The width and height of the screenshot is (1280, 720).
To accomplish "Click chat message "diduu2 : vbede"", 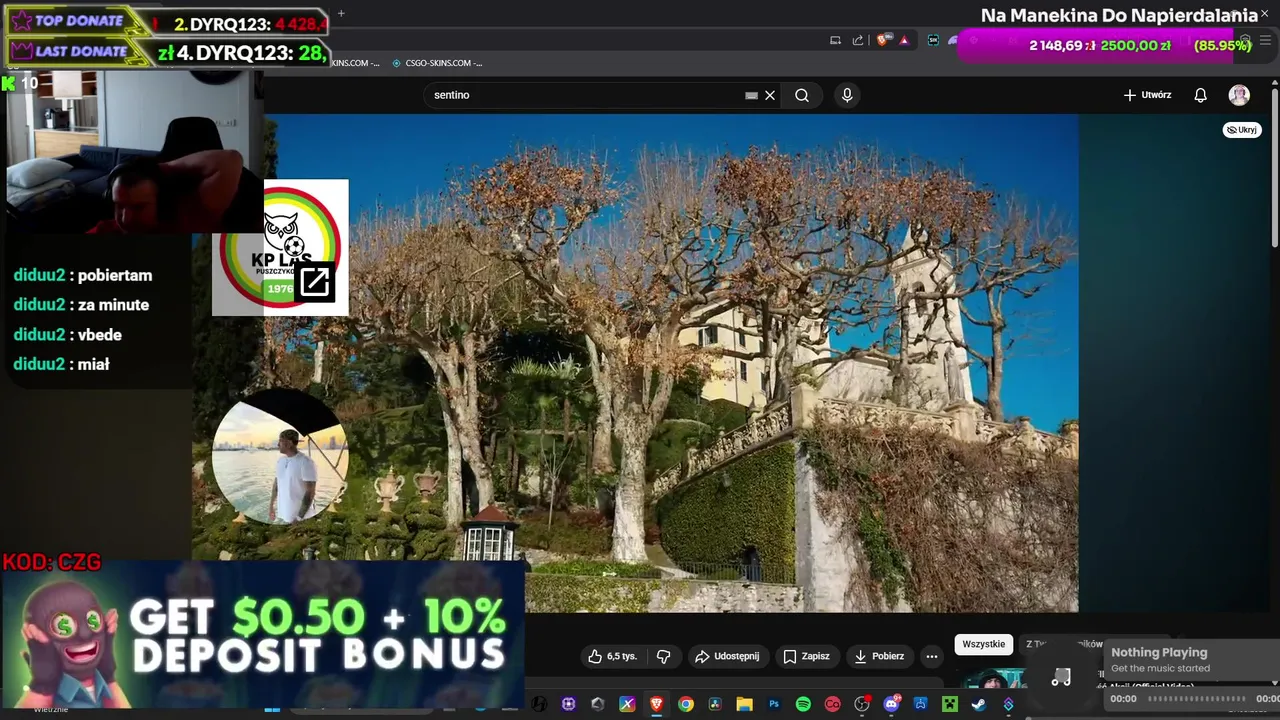I will [x=67, y=335].
